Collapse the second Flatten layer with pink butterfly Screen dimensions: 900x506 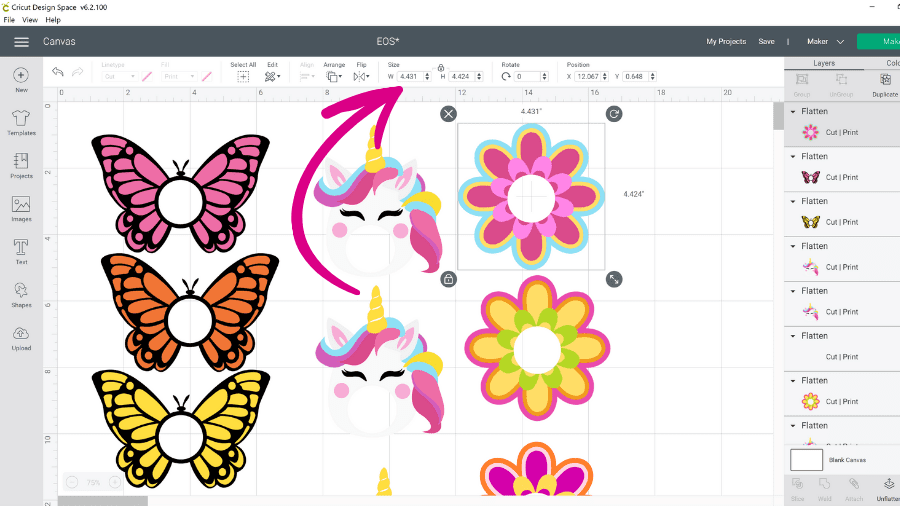(793, 156)
